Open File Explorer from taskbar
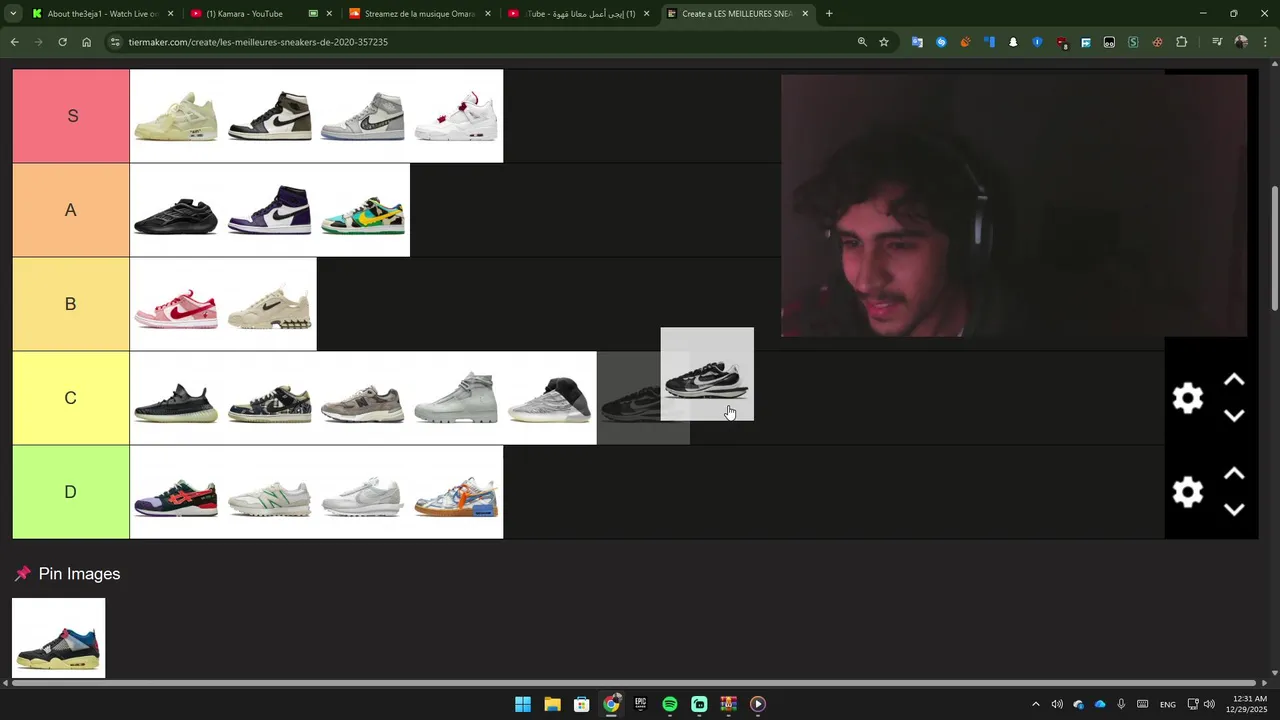Screen dimensions: 1280x720 pos(552,704)
